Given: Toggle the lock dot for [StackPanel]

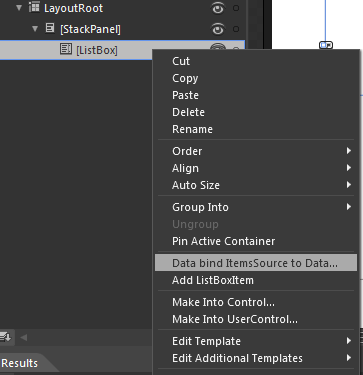Looking at the screenshot, I should tap(236, 29).
